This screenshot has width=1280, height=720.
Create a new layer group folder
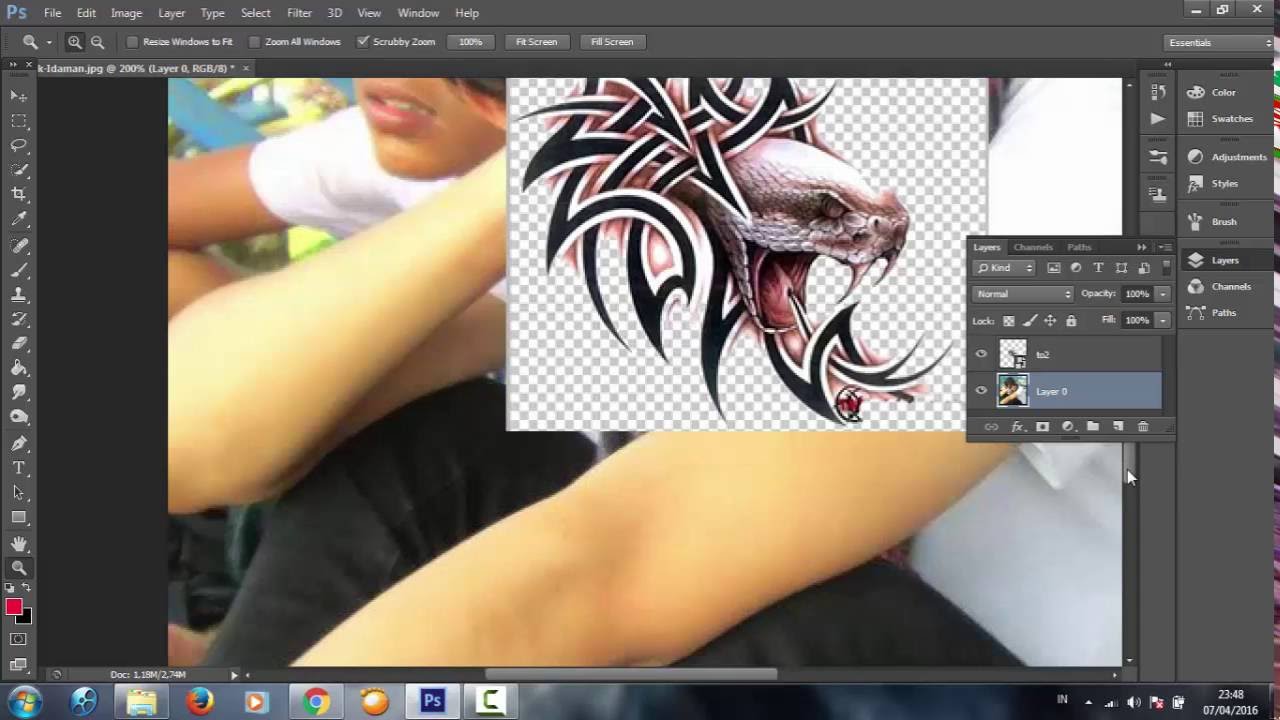pos(1093,427)
